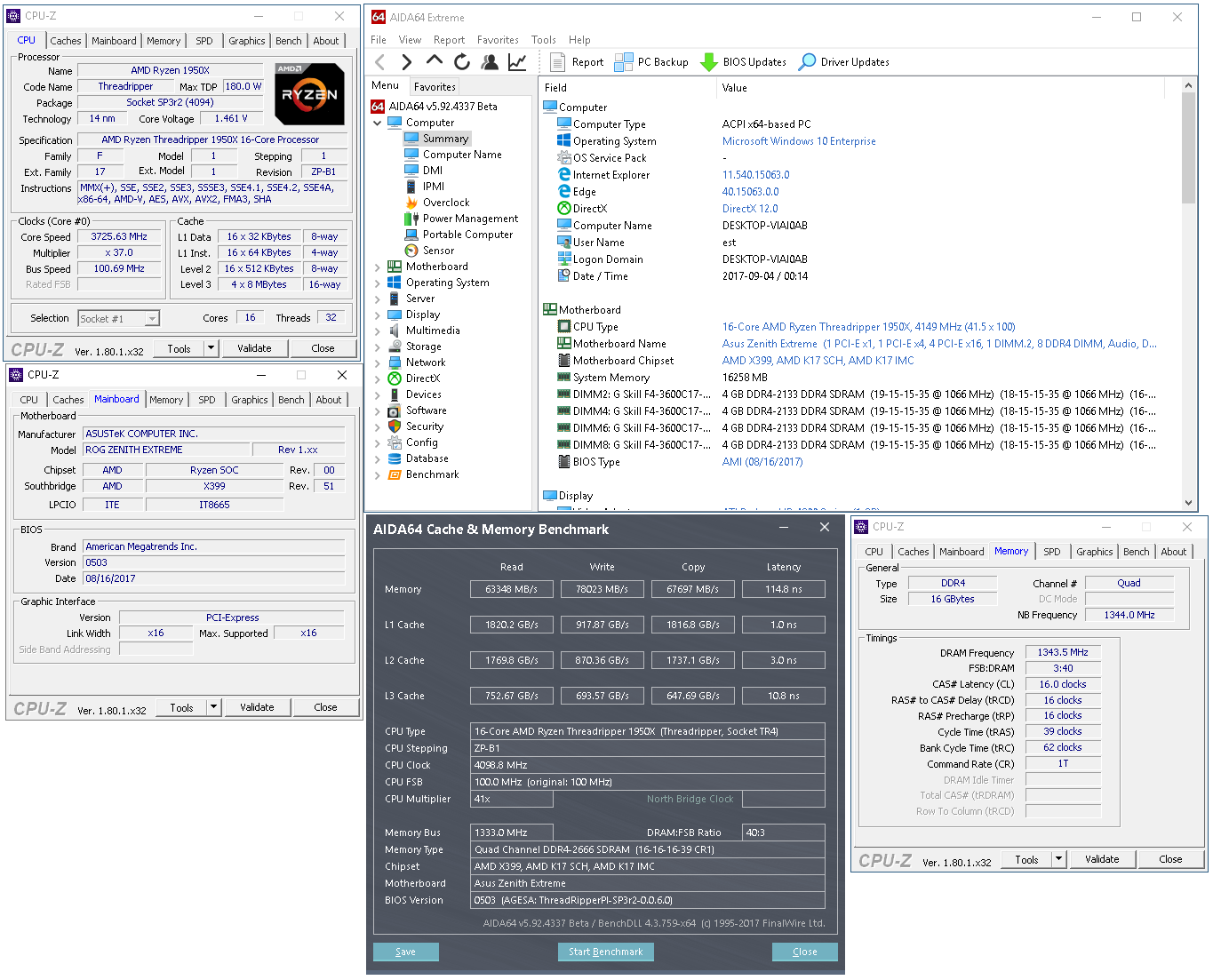Open the AIDA64 File menu
This screenshot has width=1213, height=980.
coord(379,40)
